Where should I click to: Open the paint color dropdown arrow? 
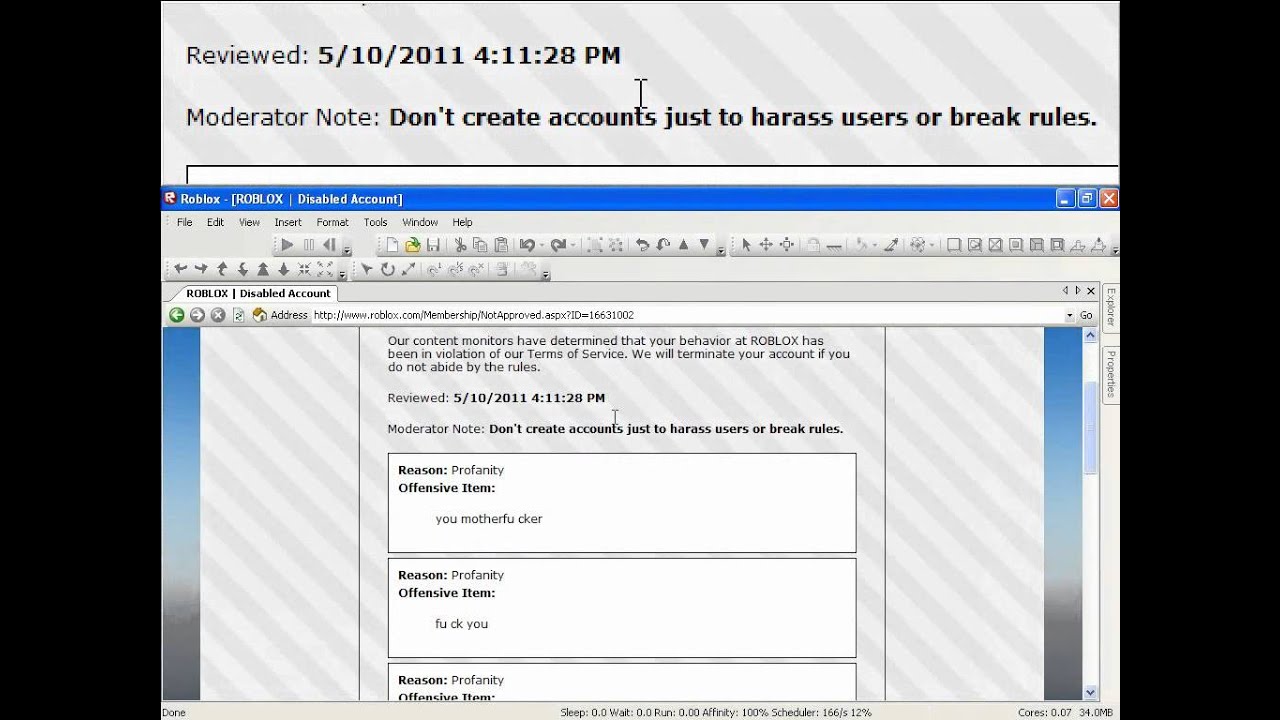[875, 245]
